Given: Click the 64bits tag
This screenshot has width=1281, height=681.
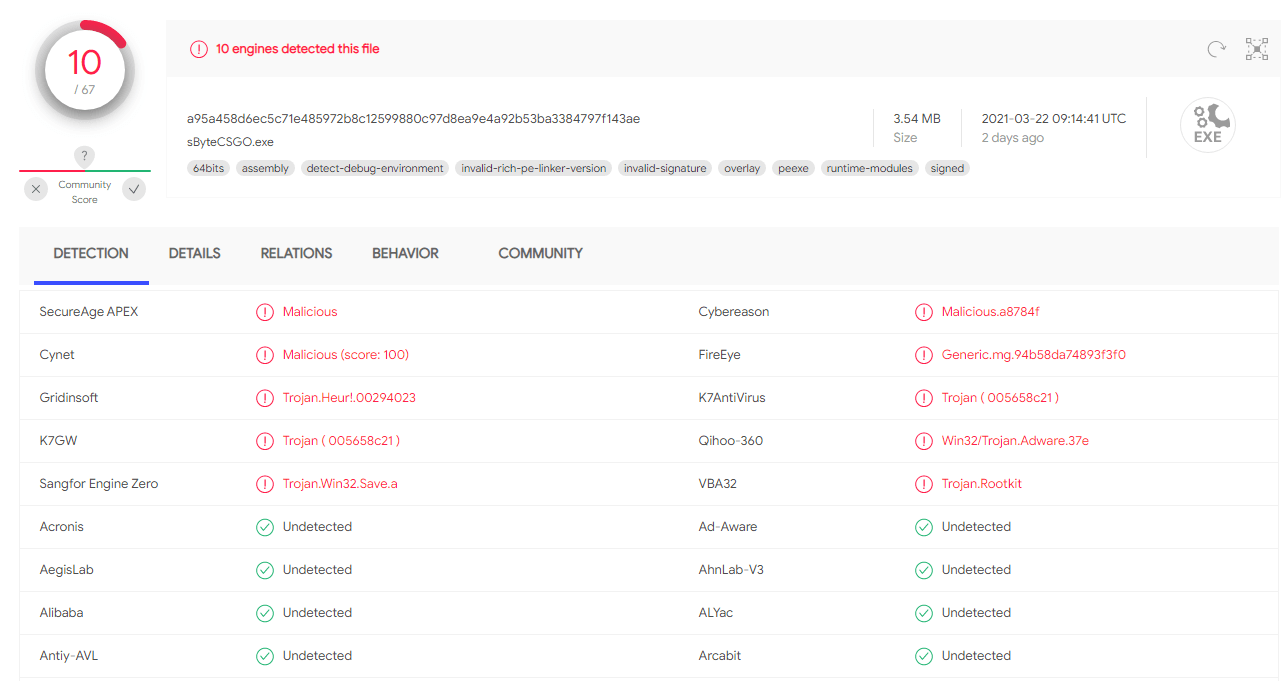Looking at the screenshot, I should pyautogui.click(x=208, y=169).
